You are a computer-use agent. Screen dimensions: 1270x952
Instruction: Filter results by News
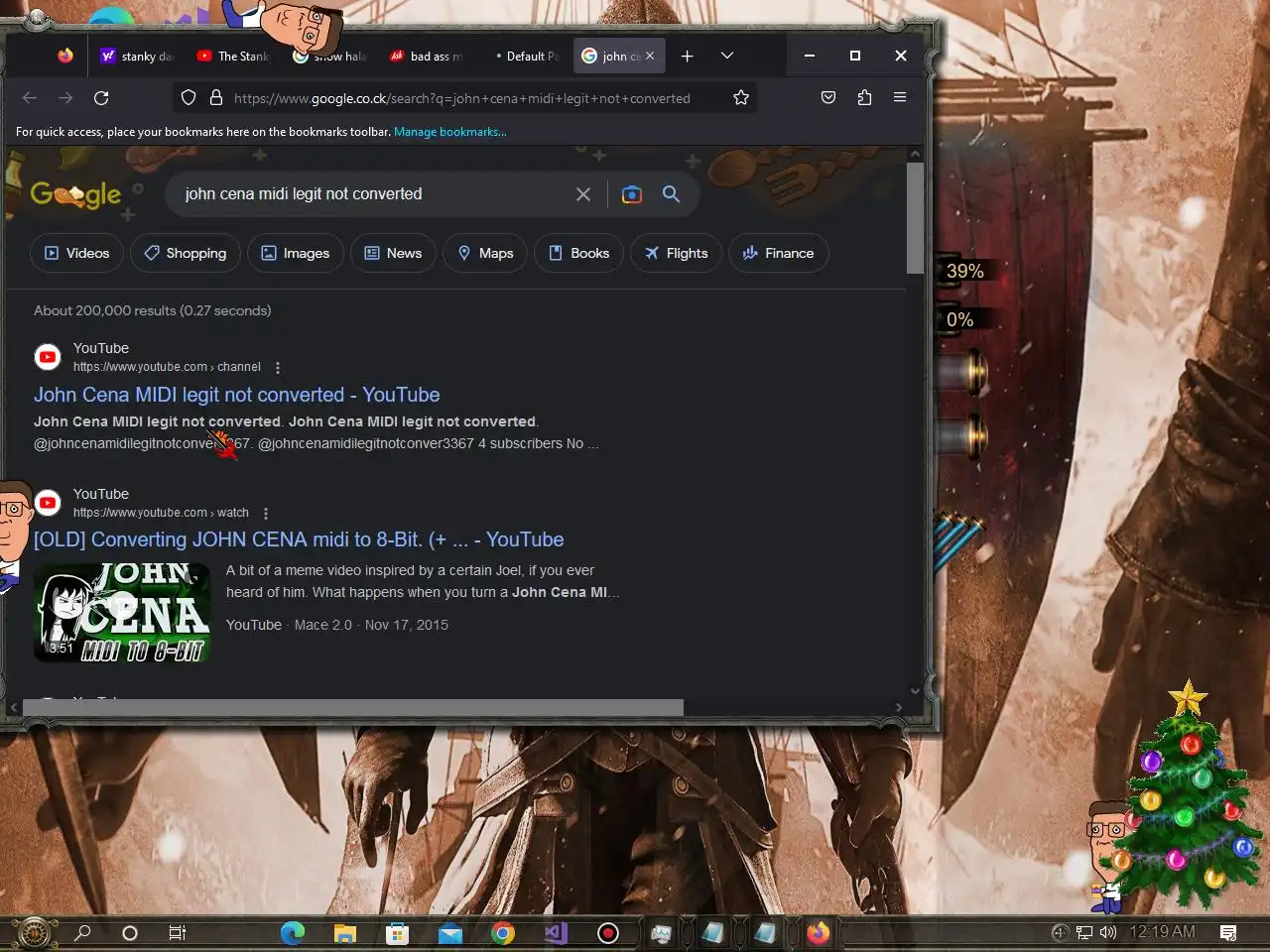click(393, 253)
